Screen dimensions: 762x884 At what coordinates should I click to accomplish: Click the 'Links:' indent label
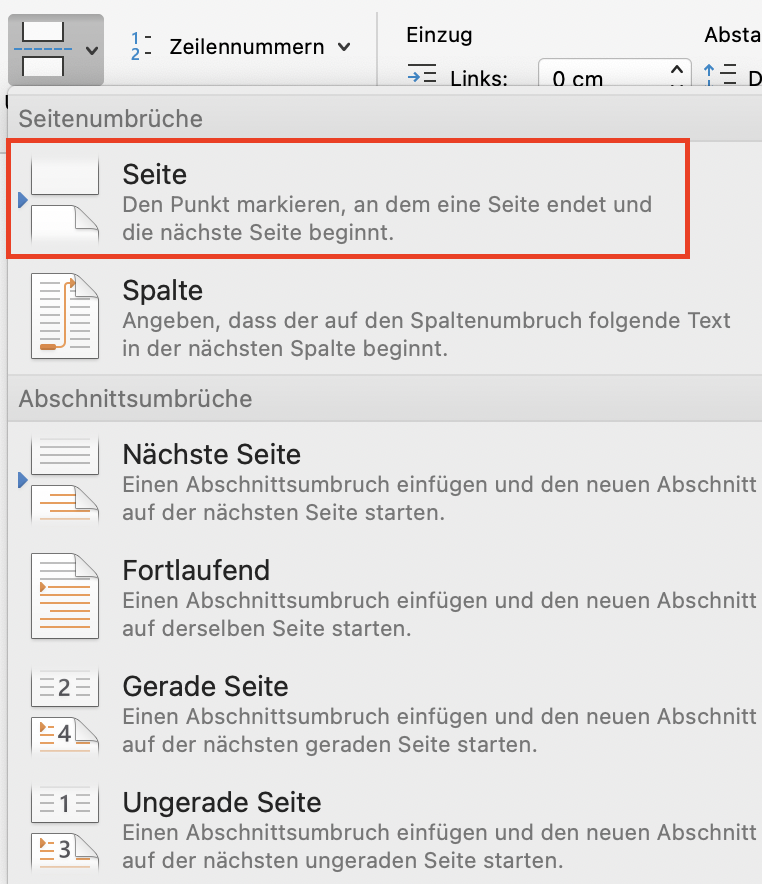(479, 78)
